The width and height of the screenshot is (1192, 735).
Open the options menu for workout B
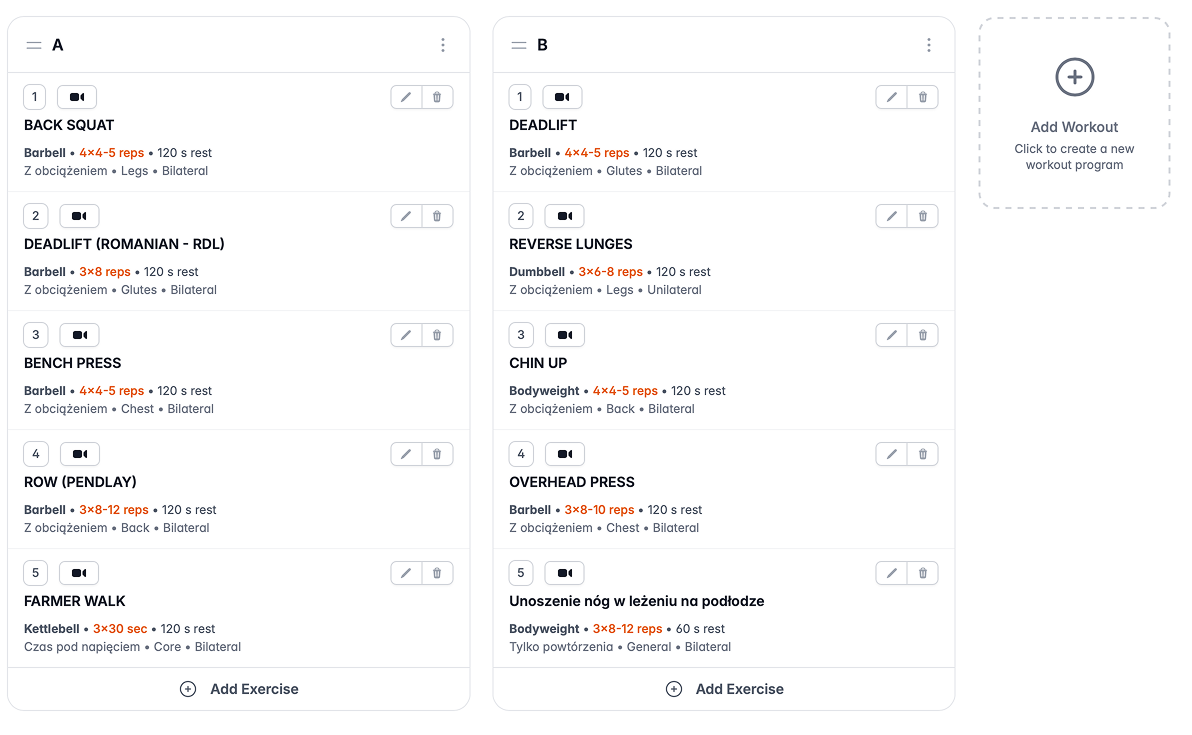928,45
